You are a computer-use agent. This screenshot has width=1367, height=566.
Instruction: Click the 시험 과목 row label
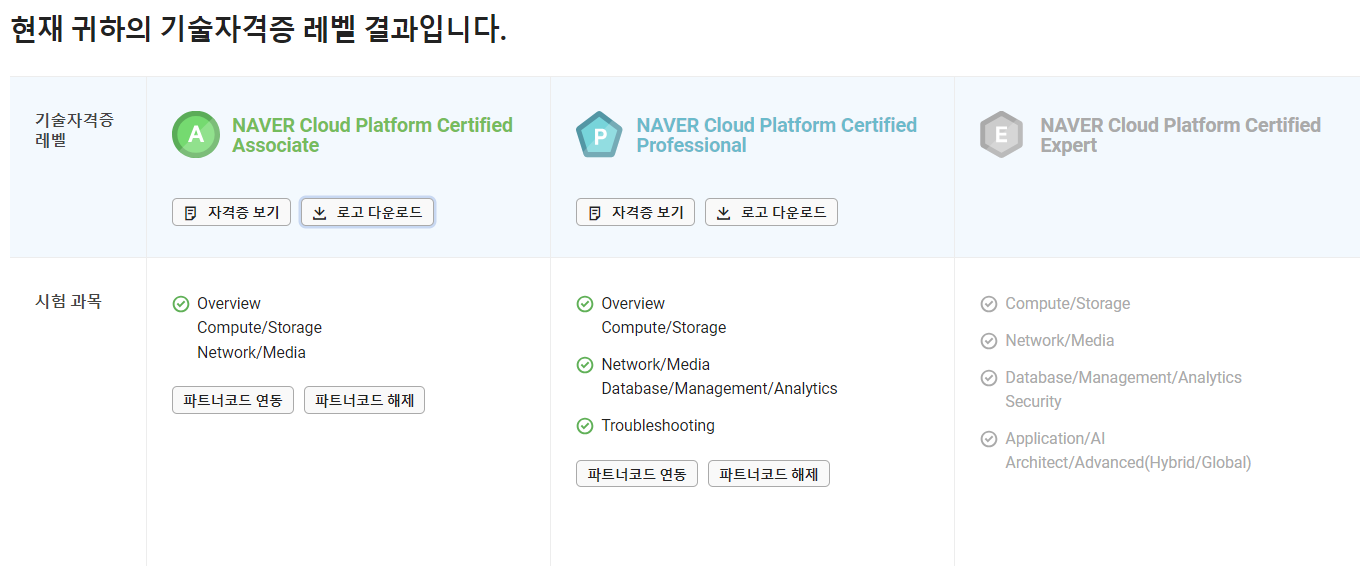pyautogui.click(x=68, y=301)
